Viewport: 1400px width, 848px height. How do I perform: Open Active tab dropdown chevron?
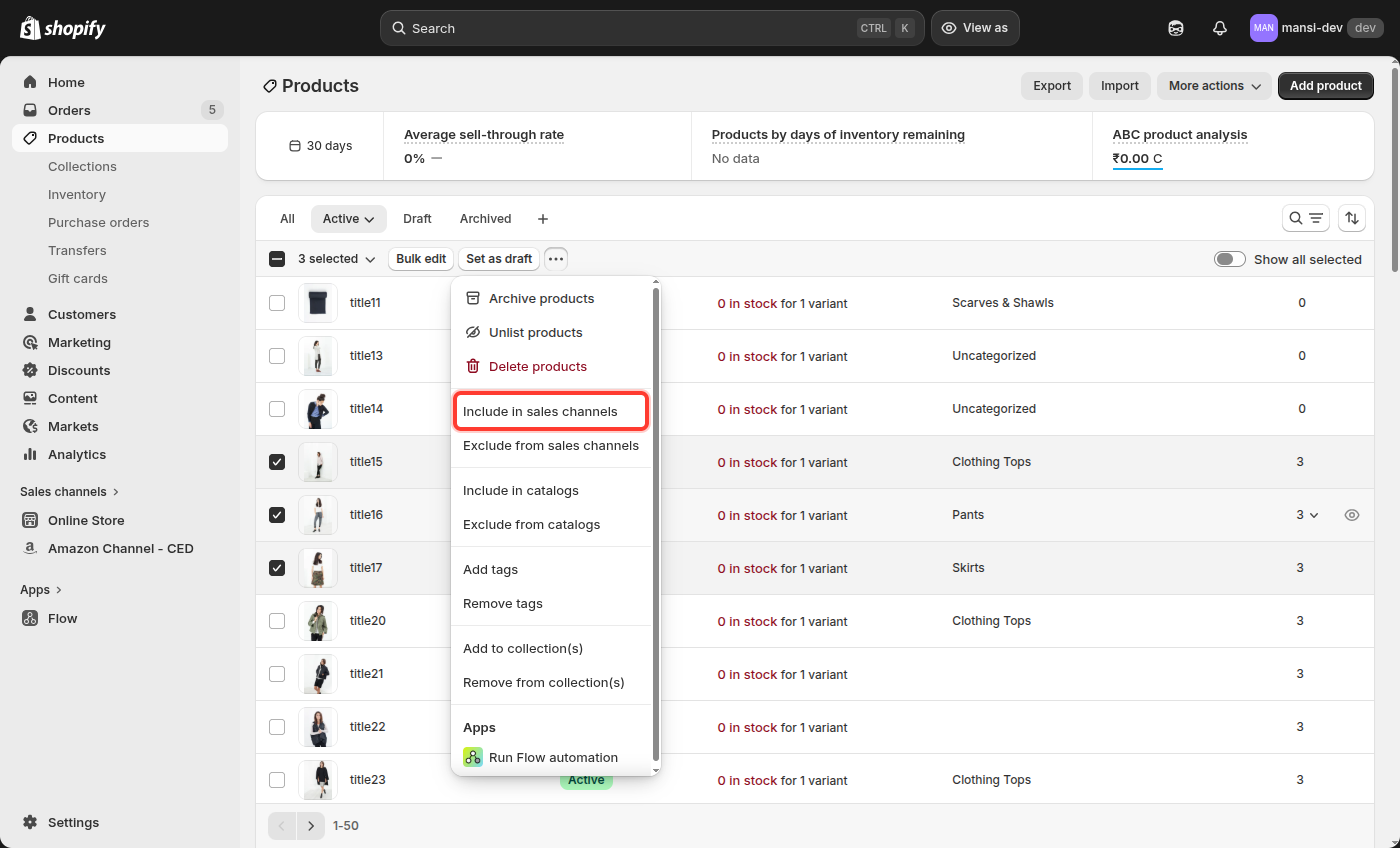(369, 219)
